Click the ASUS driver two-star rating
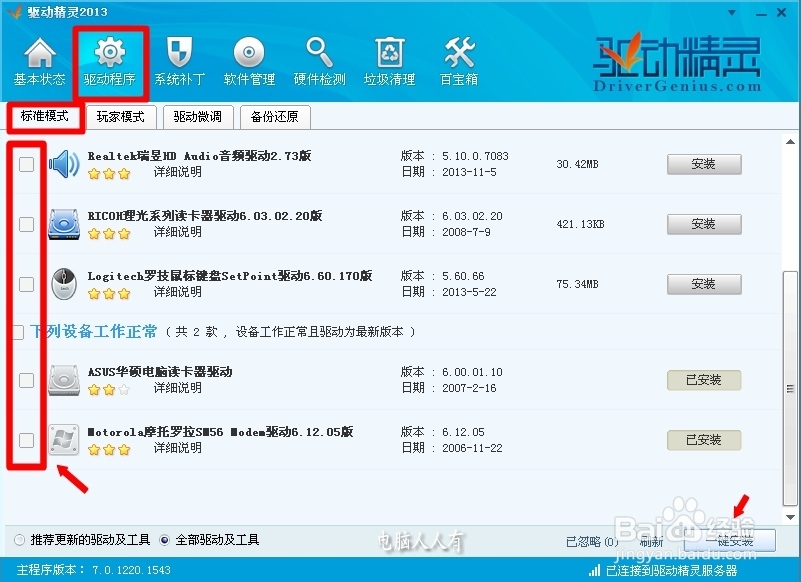 tap(109, 390)
